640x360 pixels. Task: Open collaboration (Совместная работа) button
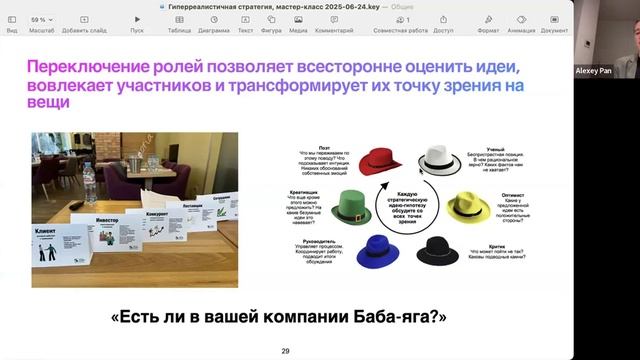point(402,20)
